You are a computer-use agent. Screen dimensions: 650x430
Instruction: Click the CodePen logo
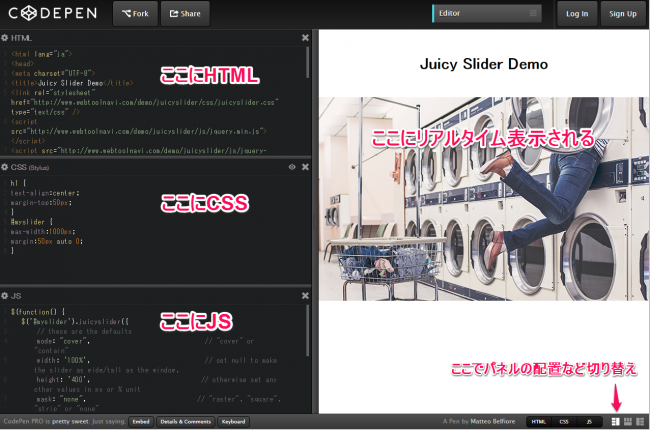(x=53, y=13)
